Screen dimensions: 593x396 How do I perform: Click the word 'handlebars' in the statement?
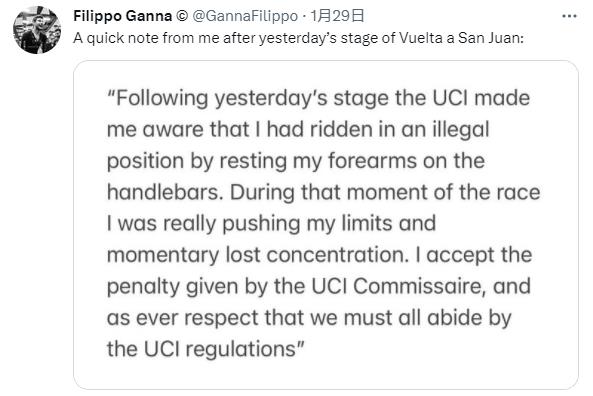point(163,192)
